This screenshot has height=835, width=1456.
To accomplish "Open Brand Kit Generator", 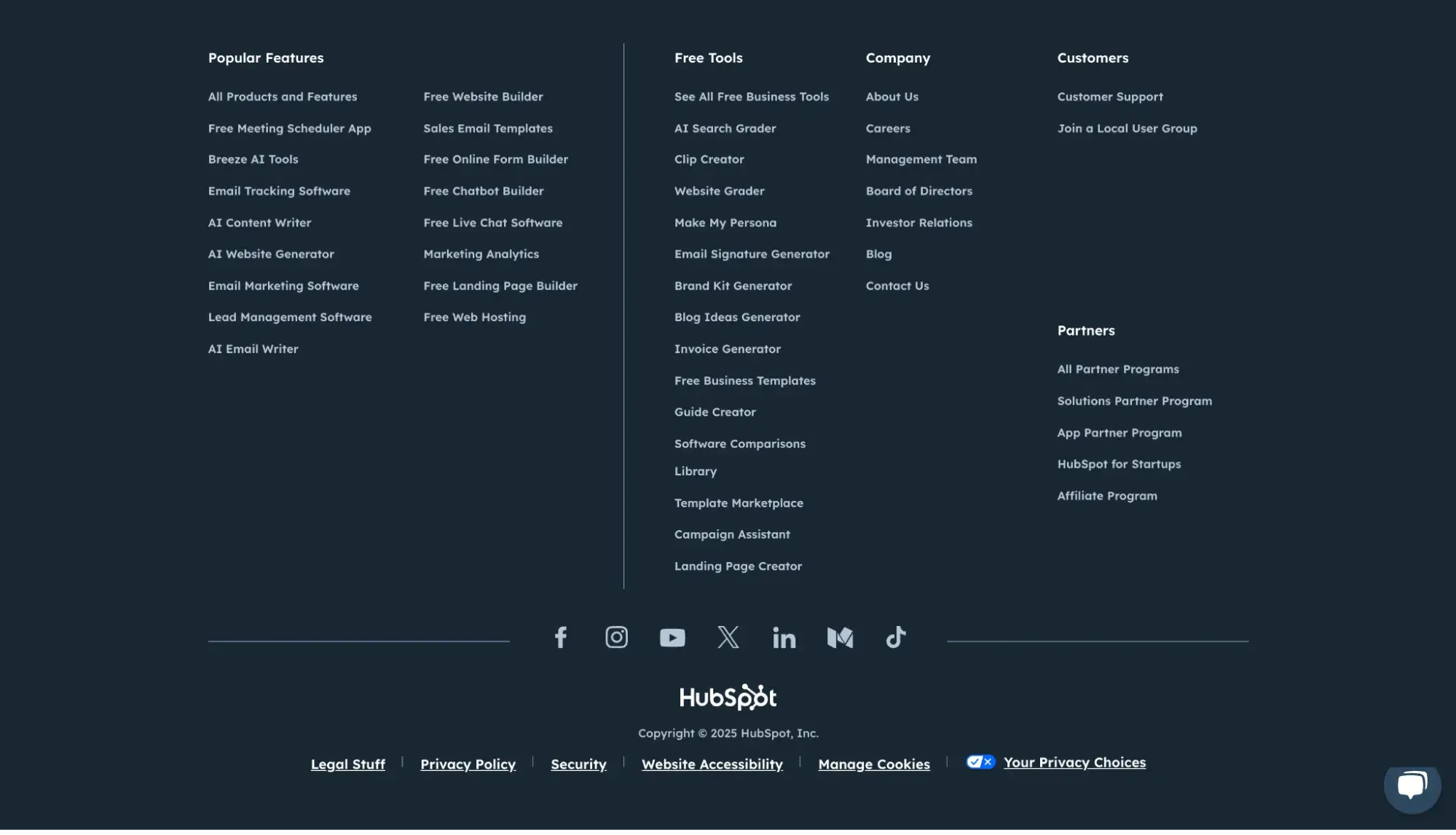I will 733,288.
